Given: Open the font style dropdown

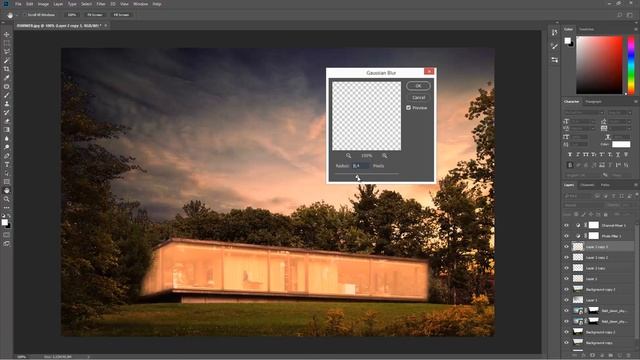Looking at the screenshot, I should (x=619, y=113).
